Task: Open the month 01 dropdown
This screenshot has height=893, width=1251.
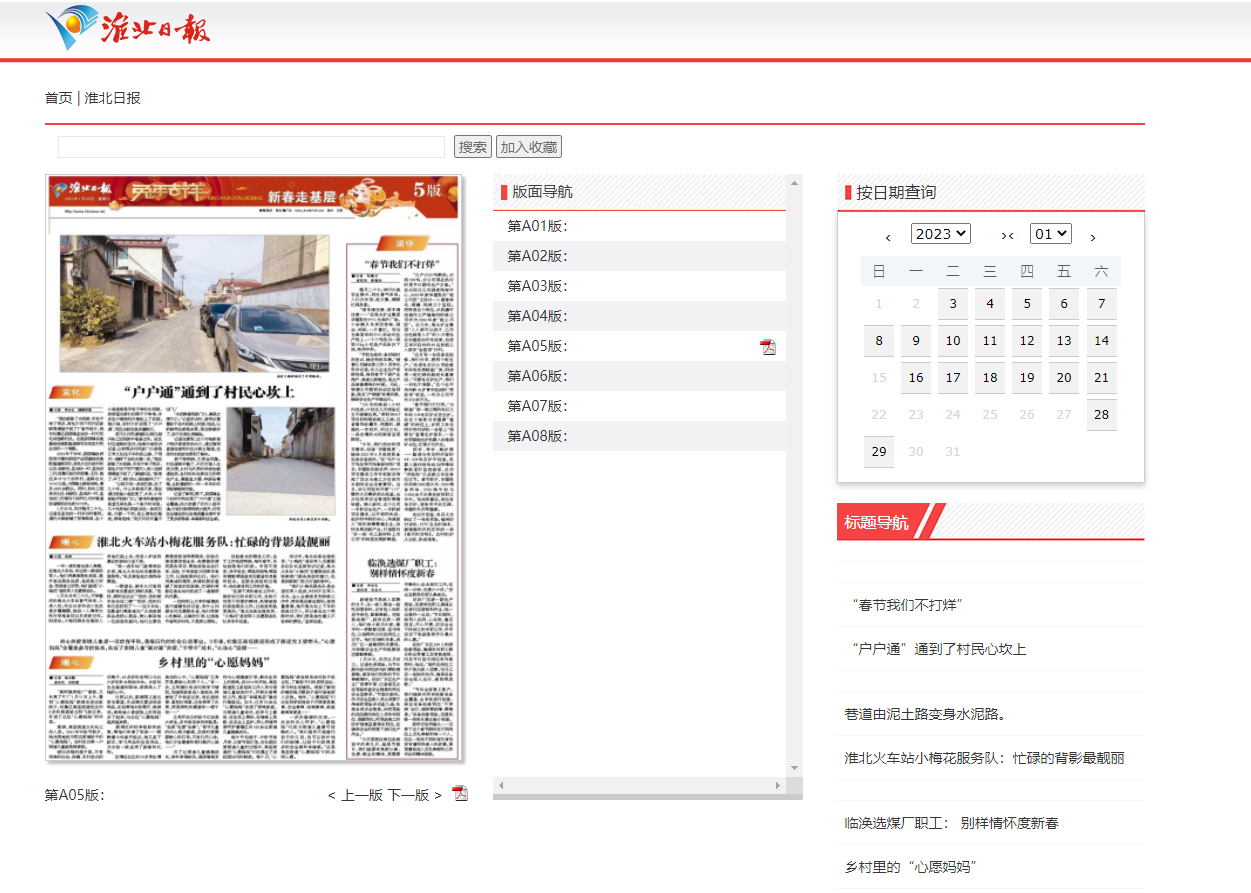Action: click(1051, 234)
